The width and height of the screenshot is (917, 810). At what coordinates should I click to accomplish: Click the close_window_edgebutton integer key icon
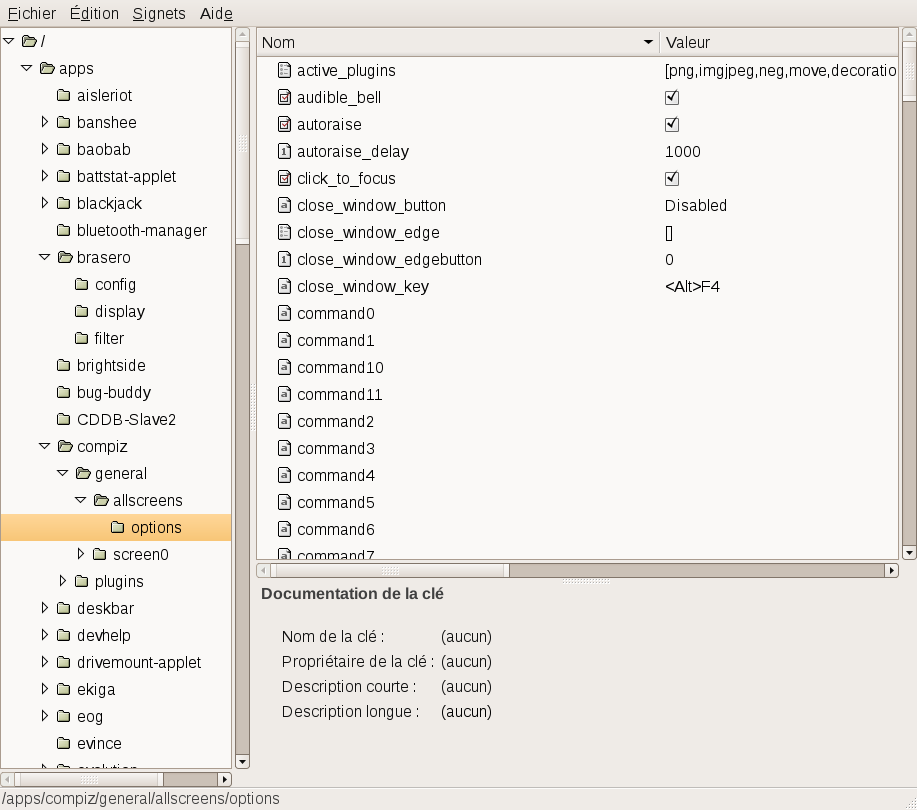point(284,259)
